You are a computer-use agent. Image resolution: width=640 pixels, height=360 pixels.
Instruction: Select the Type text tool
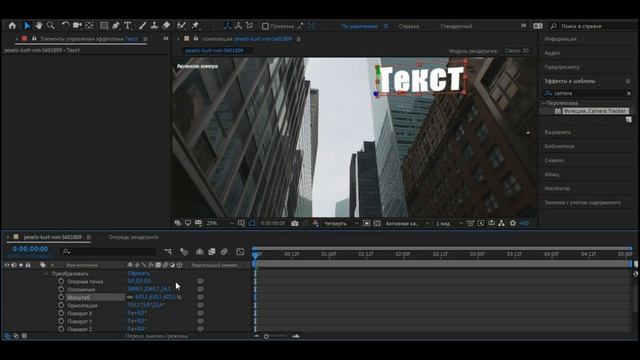(x=128, y=26)
